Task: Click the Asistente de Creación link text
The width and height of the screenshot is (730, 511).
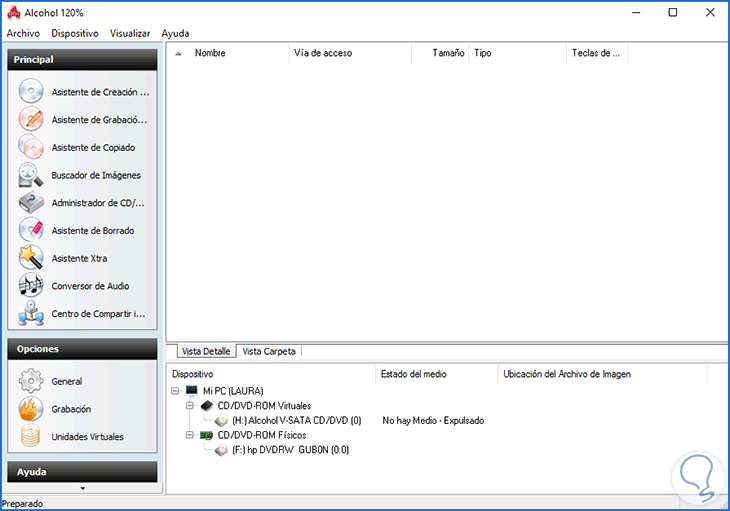Action: [x=101, y=92]
